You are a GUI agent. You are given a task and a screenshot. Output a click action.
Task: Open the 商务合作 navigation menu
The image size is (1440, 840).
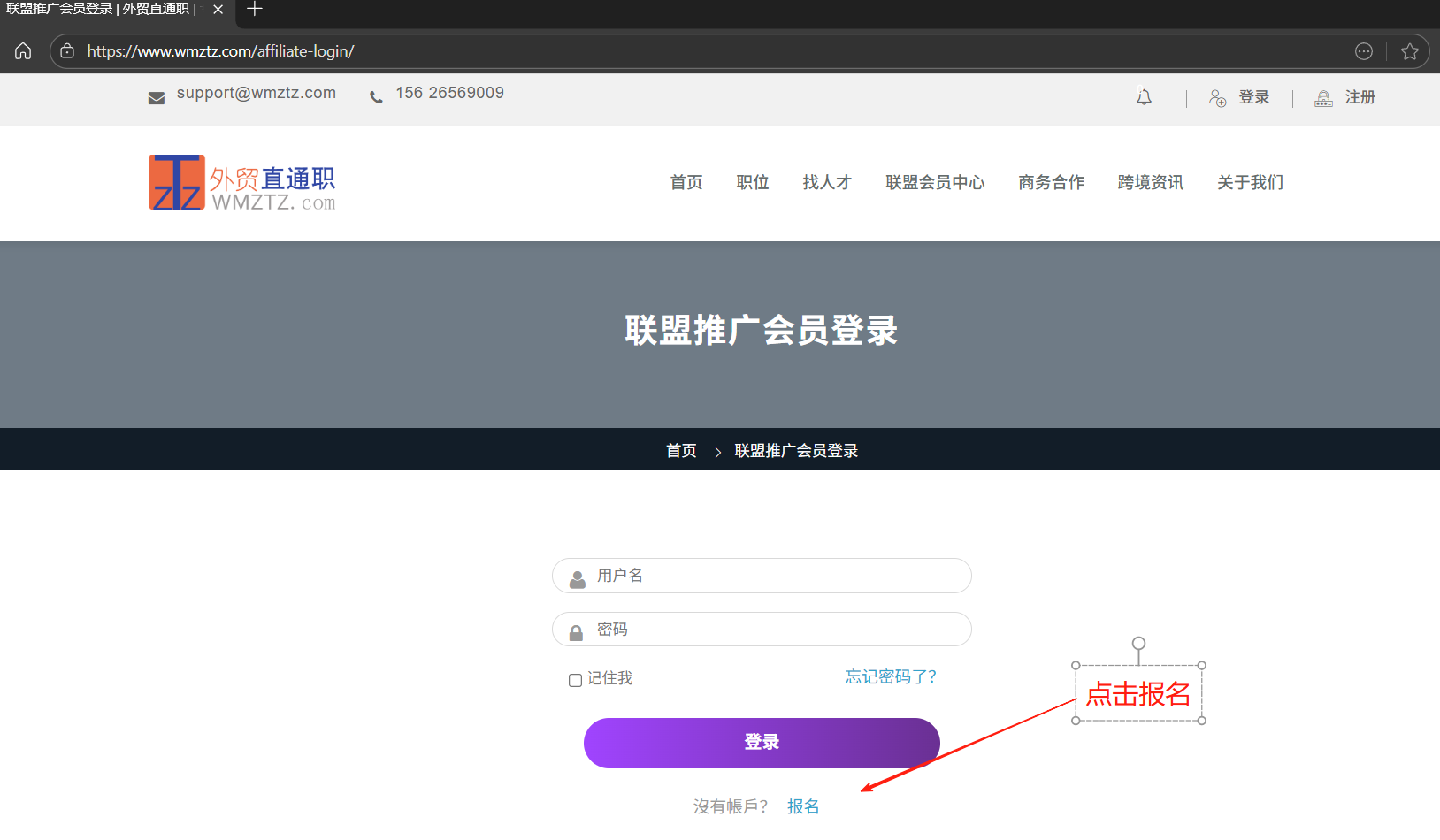tap(1051, 182)
